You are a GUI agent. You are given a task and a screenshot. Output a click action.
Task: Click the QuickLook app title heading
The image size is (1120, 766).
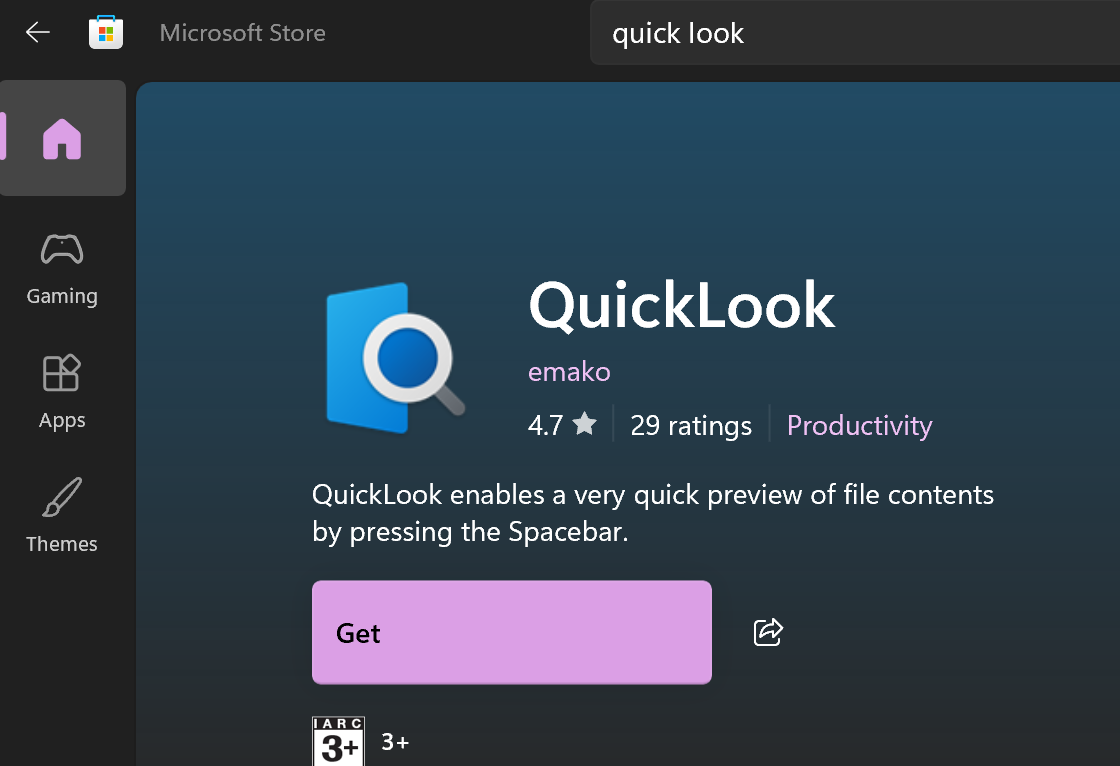(681, 305)
